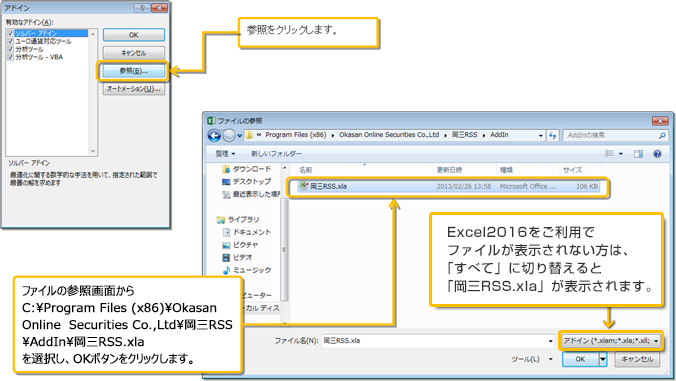The width and height of the screenshot is (676, 381).
Task: Open the file type filter dropdown アドイン
Action: tap(610, 340)
